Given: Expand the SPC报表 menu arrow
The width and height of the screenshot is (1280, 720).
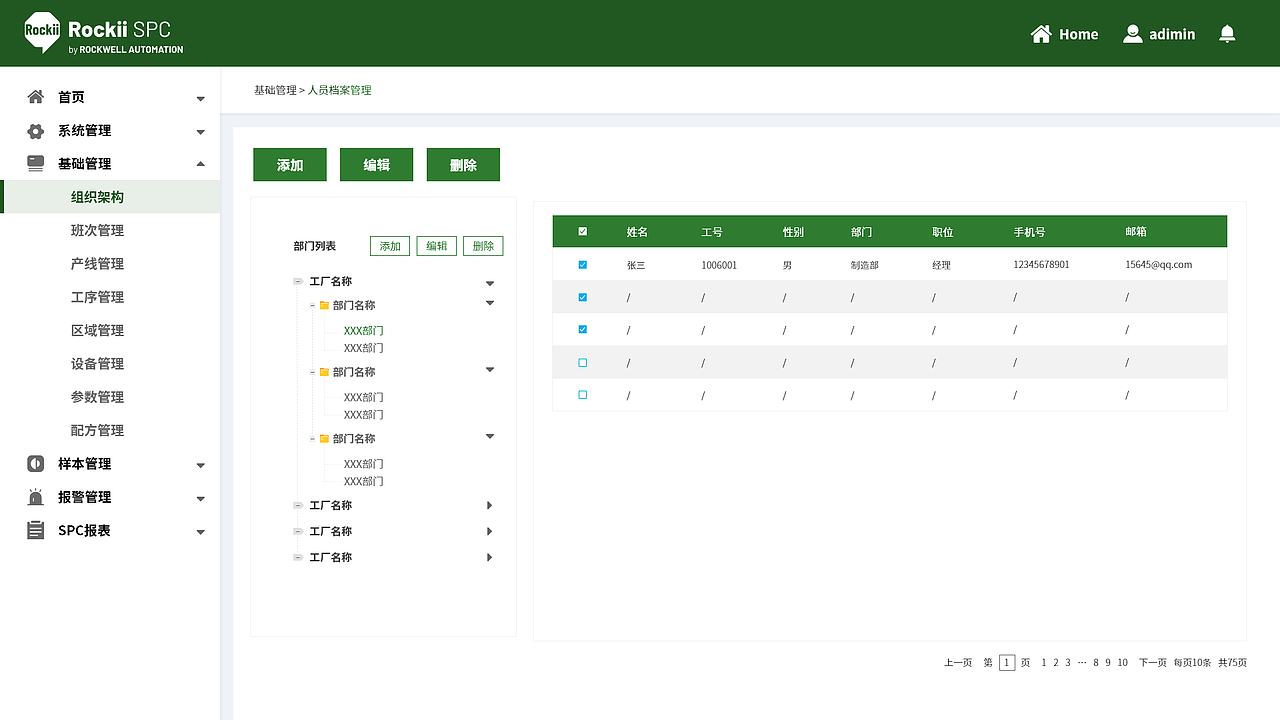Looking at the screenshot, I should click(x=201, y=532).
